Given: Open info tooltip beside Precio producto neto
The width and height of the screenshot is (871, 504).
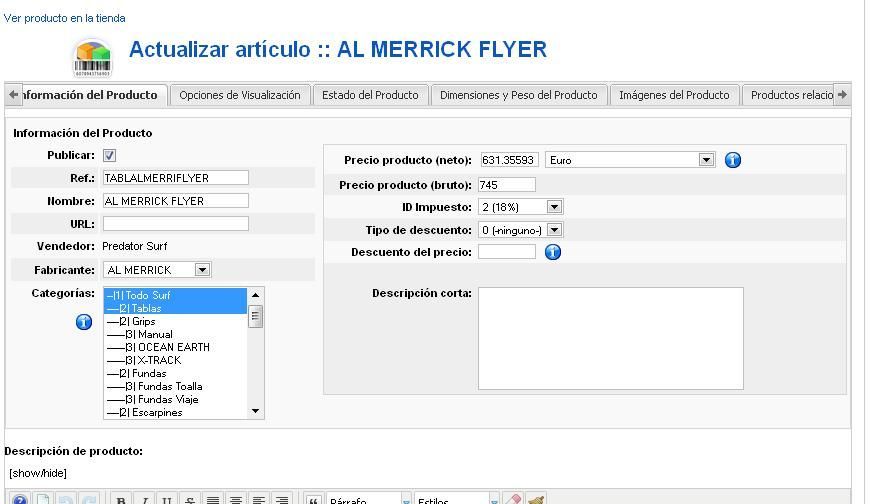Looking at the screenshot, I should tap(733, 160).
